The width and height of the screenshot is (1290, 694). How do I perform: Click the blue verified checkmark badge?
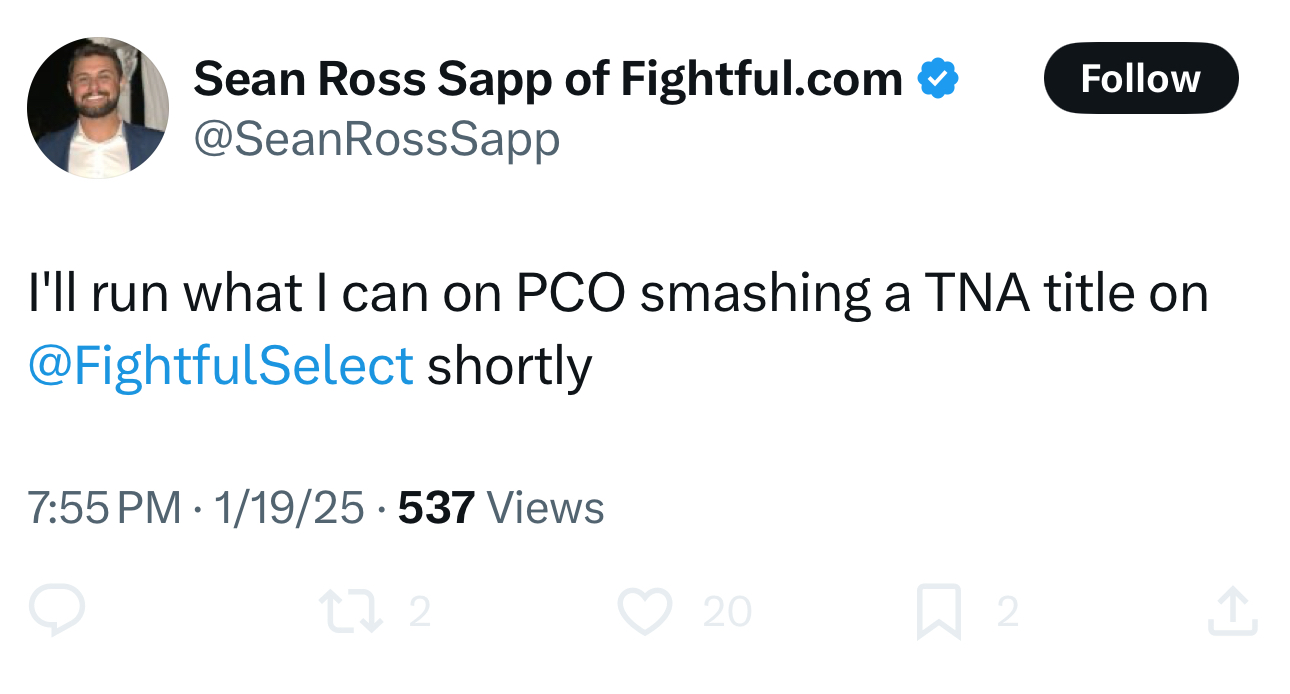(x=938, y=79)
